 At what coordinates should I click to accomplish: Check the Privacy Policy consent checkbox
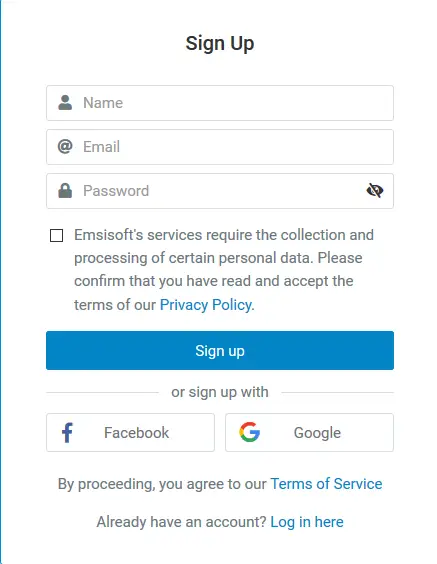tap(56, 236)
